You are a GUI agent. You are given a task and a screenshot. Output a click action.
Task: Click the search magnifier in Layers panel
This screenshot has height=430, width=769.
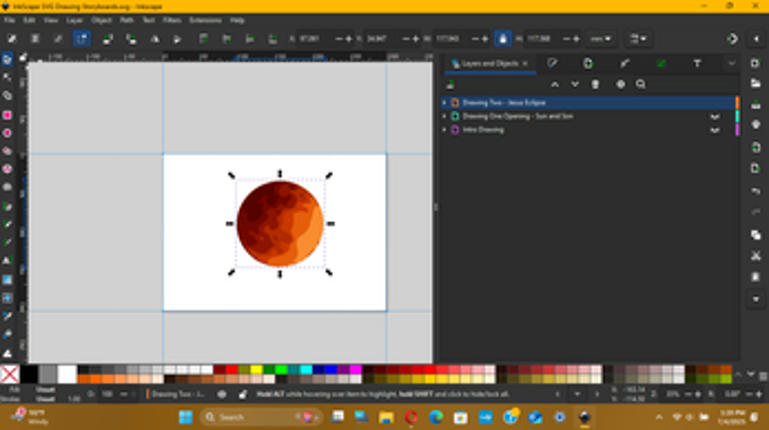point(641,84)
